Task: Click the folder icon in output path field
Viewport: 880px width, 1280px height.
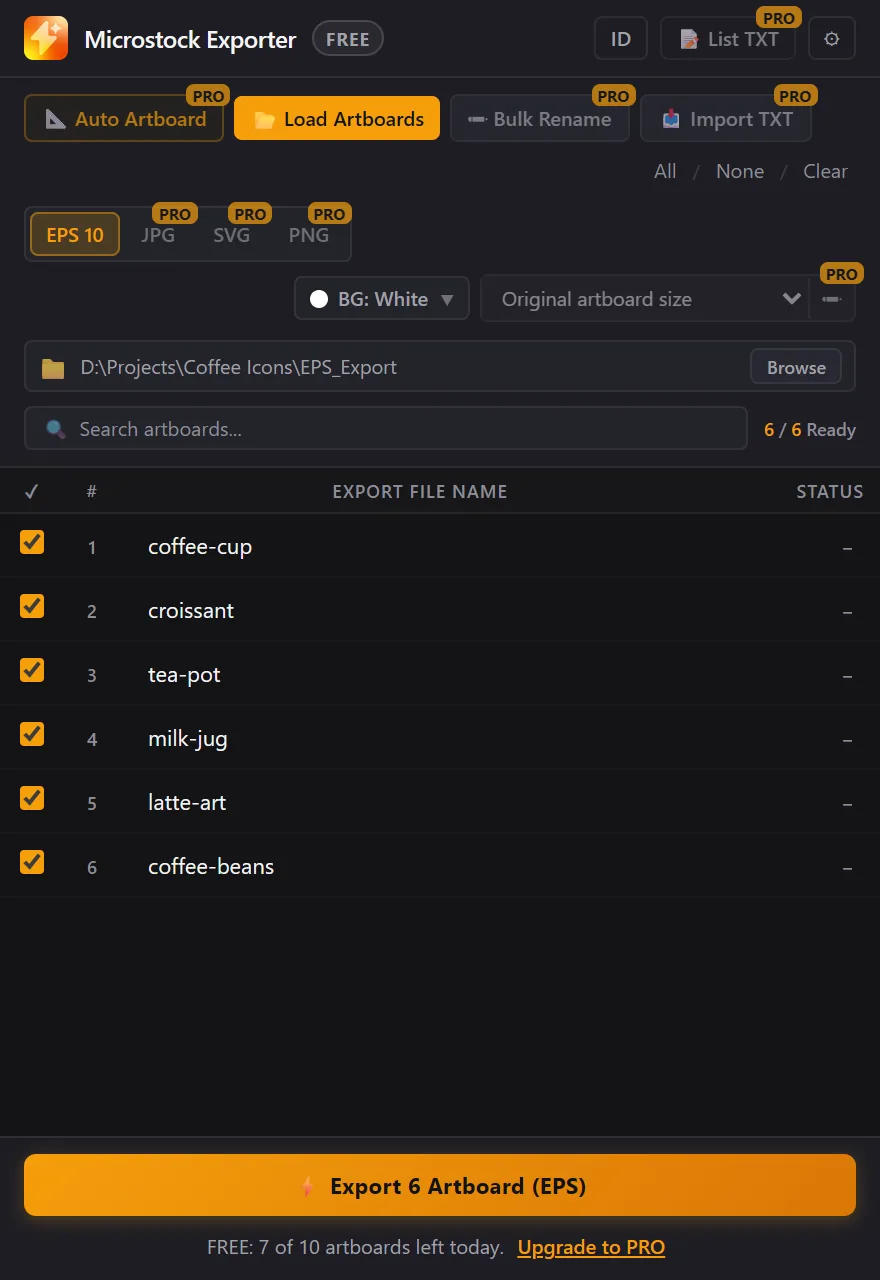Action: [x=53, y=368]
